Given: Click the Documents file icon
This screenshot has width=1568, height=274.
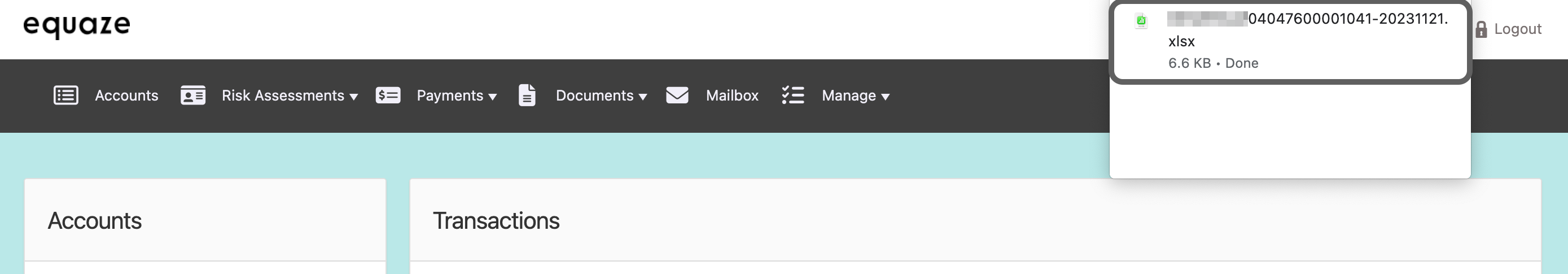Looking at the screenshot, I should click(x=527, y=95).
